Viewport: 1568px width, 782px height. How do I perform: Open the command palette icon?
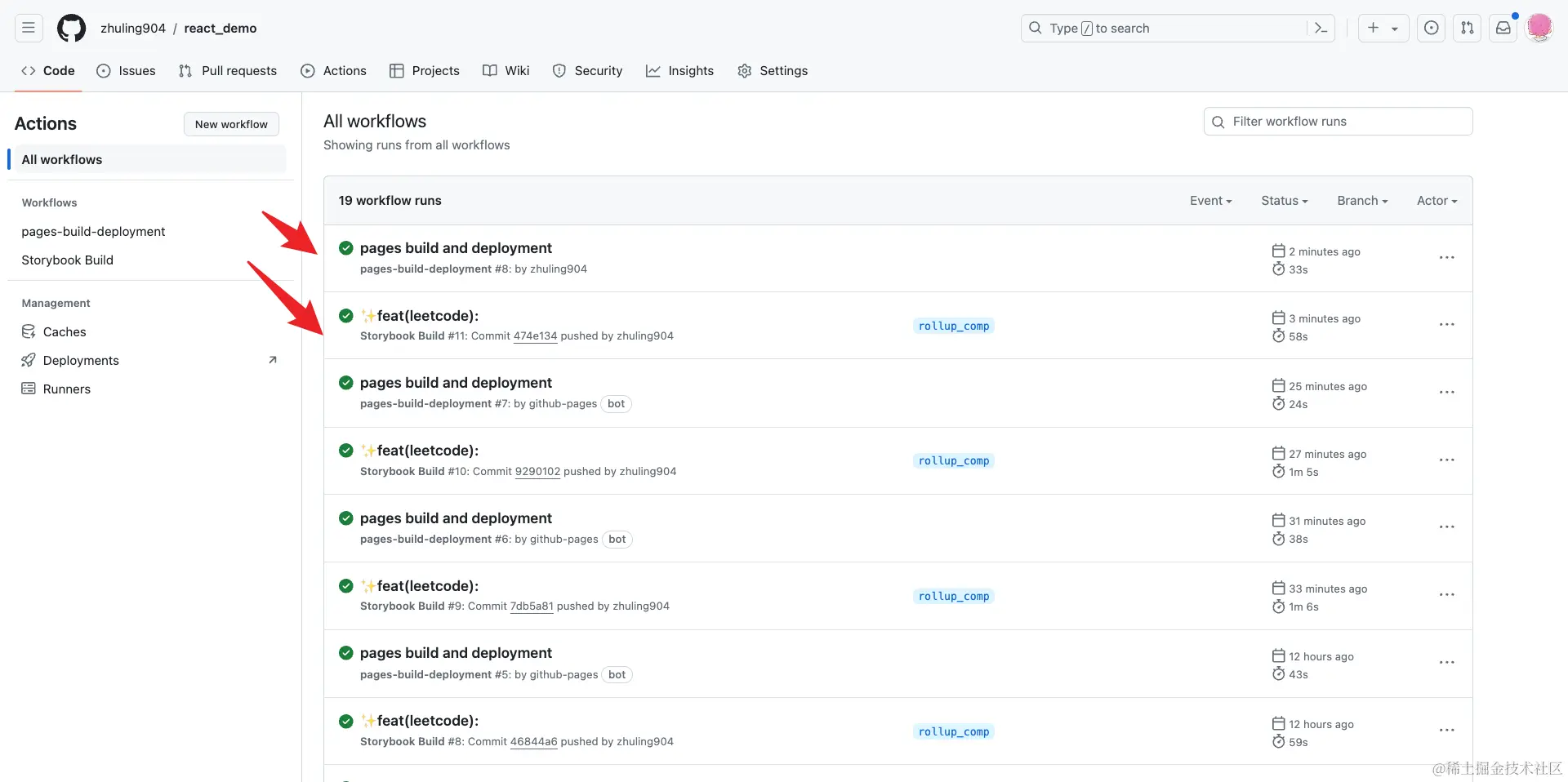[1321, 29]
